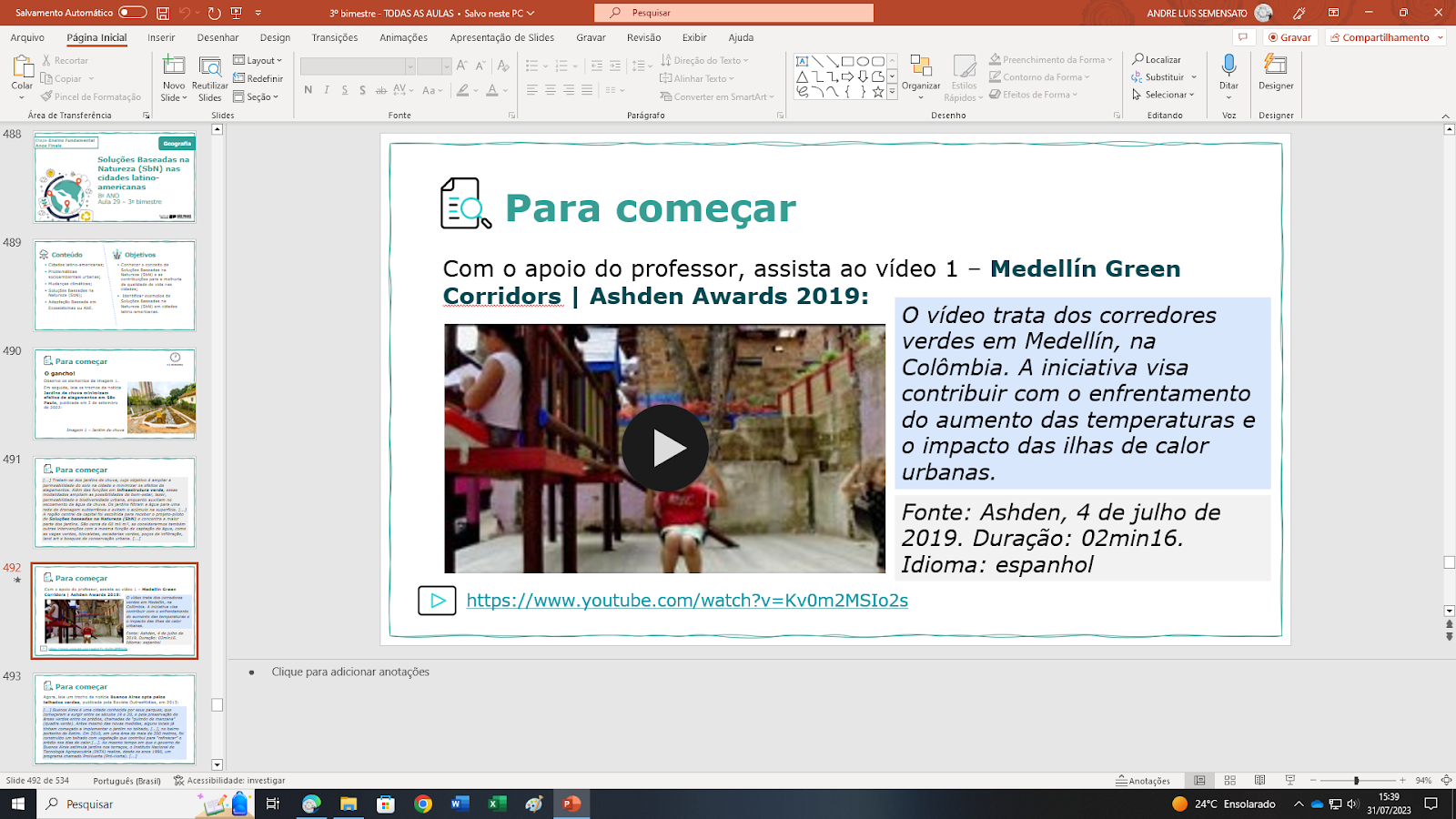Apply bold formatting (N)
This screenshot has height=819, width=1456.
pyautogui.click(x=308, y=90)
